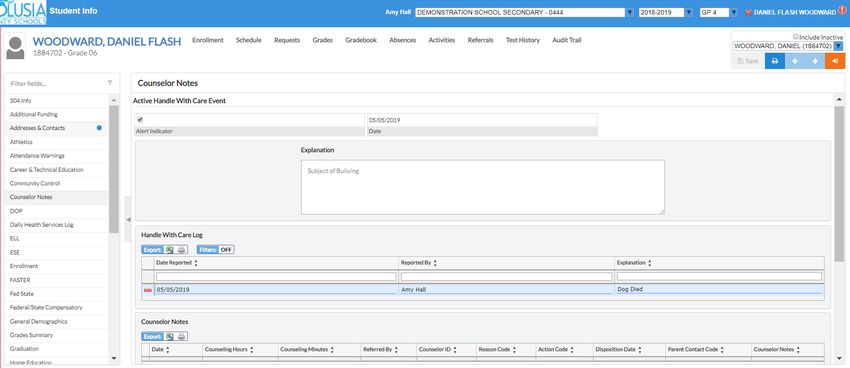Click the student photo placeholder avatar
This screenshot has width=850, height=368.
click(15, 48)
